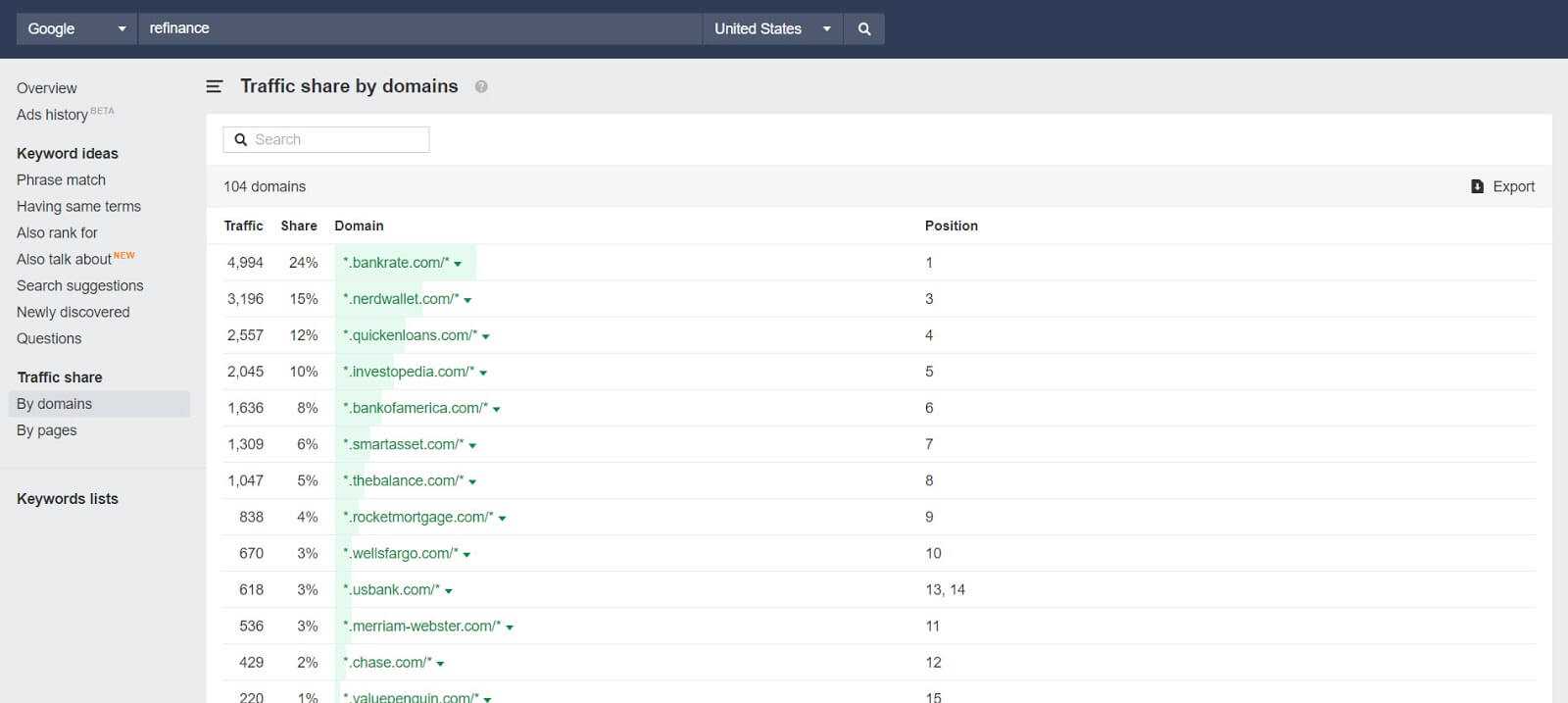
Task: Expand the merriam-webster.com domain arrow
Action: [x=510, y=627]
